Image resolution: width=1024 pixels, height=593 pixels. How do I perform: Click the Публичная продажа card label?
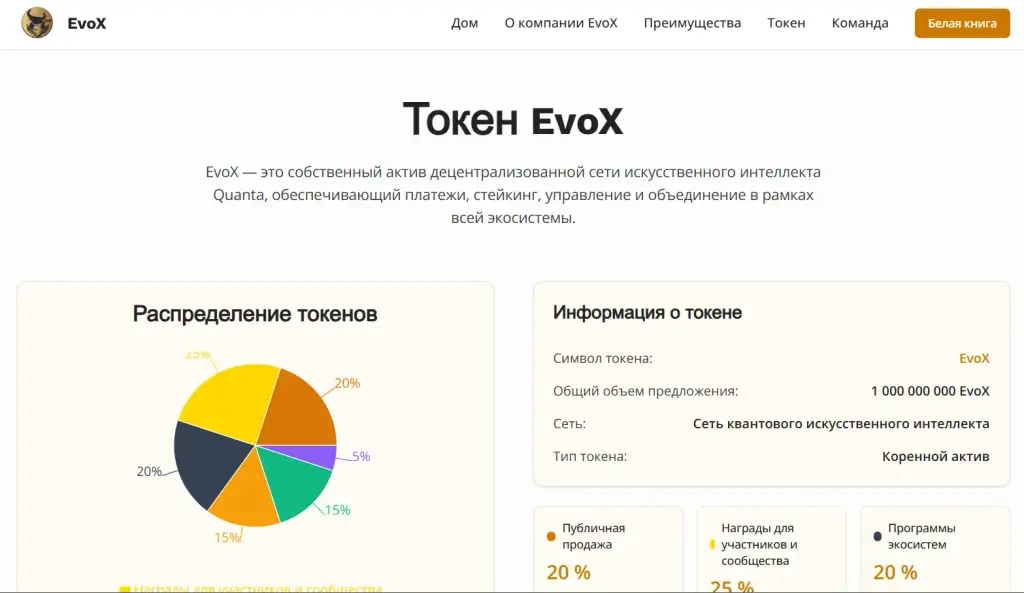click(594, 536)
